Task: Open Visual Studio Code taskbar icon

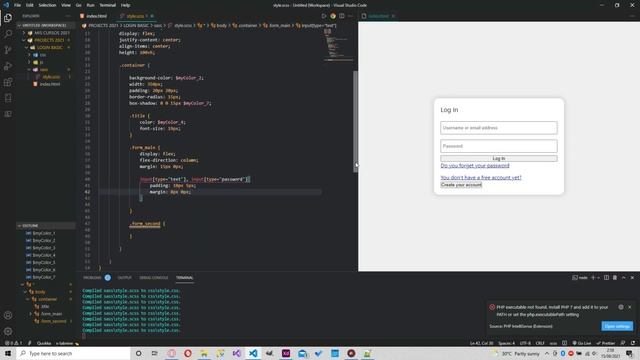Action: 253,353
